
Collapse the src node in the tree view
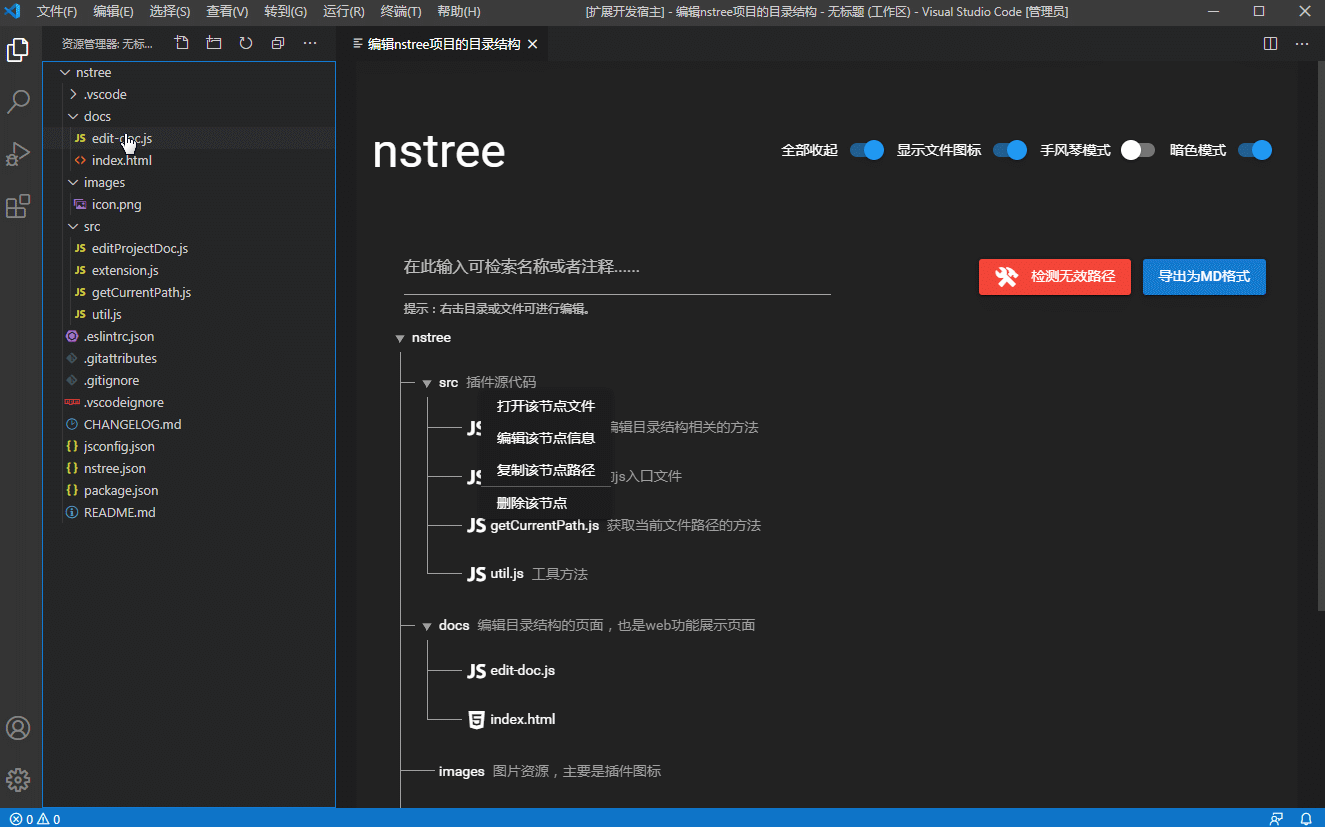(427, 381)
